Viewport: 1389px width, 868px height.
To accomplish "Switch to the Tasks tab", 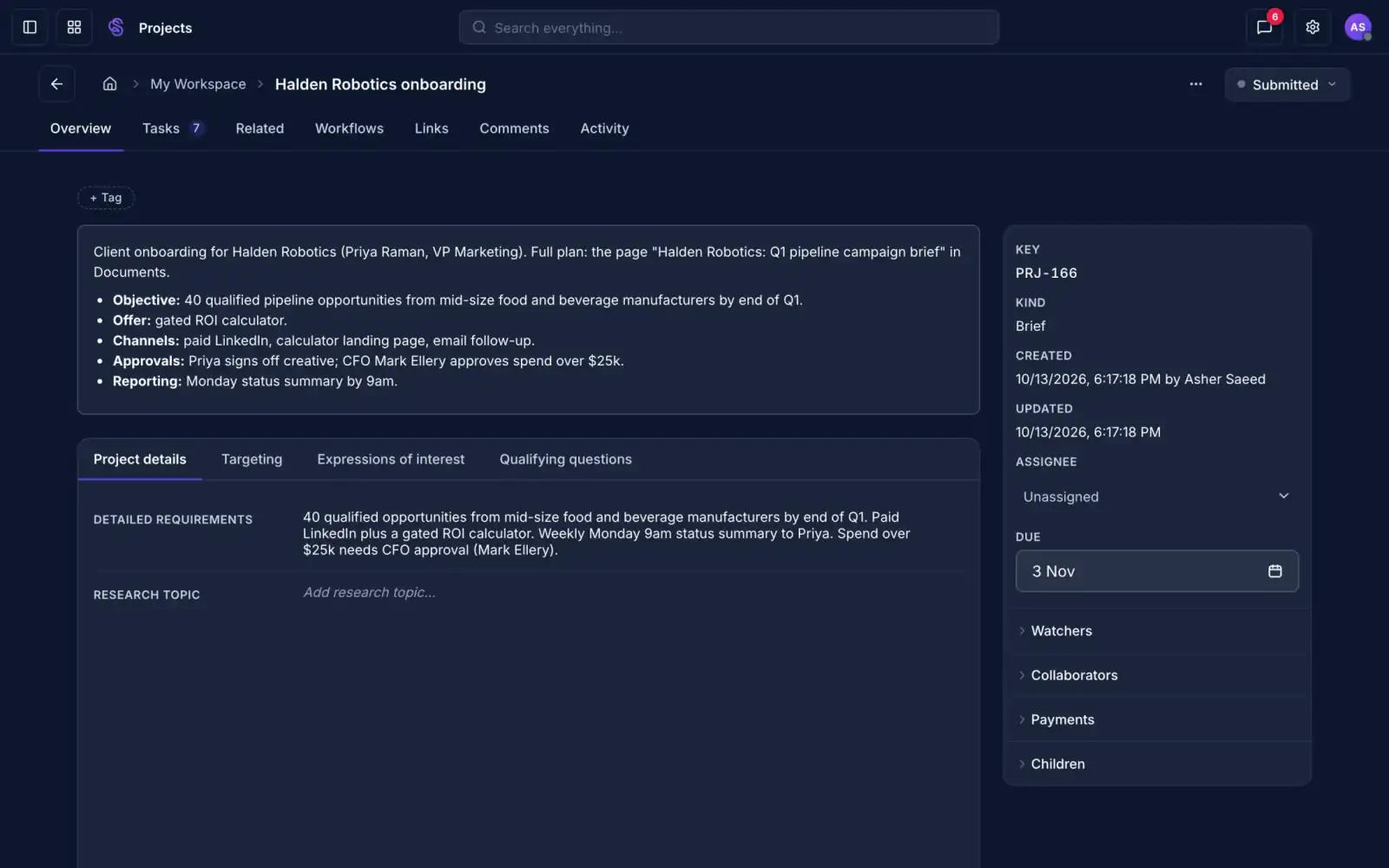I will click(x=173, y=128).
